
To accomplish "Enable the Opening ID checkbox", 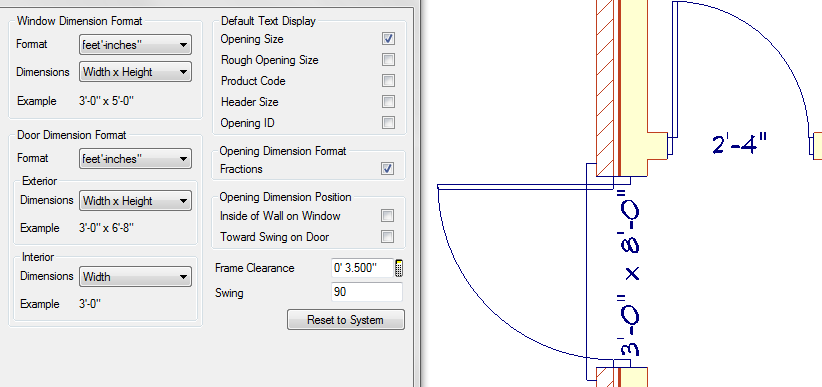I will tap(388, 123).
